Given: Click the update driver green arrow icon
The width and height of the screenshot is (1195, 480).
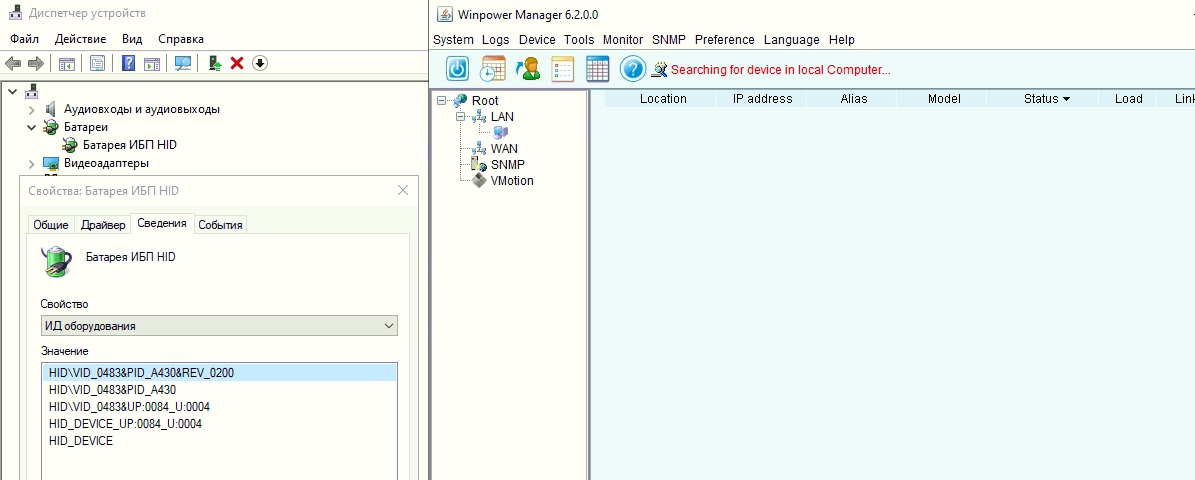Looking at the screenshot, I should click(214, 63).
